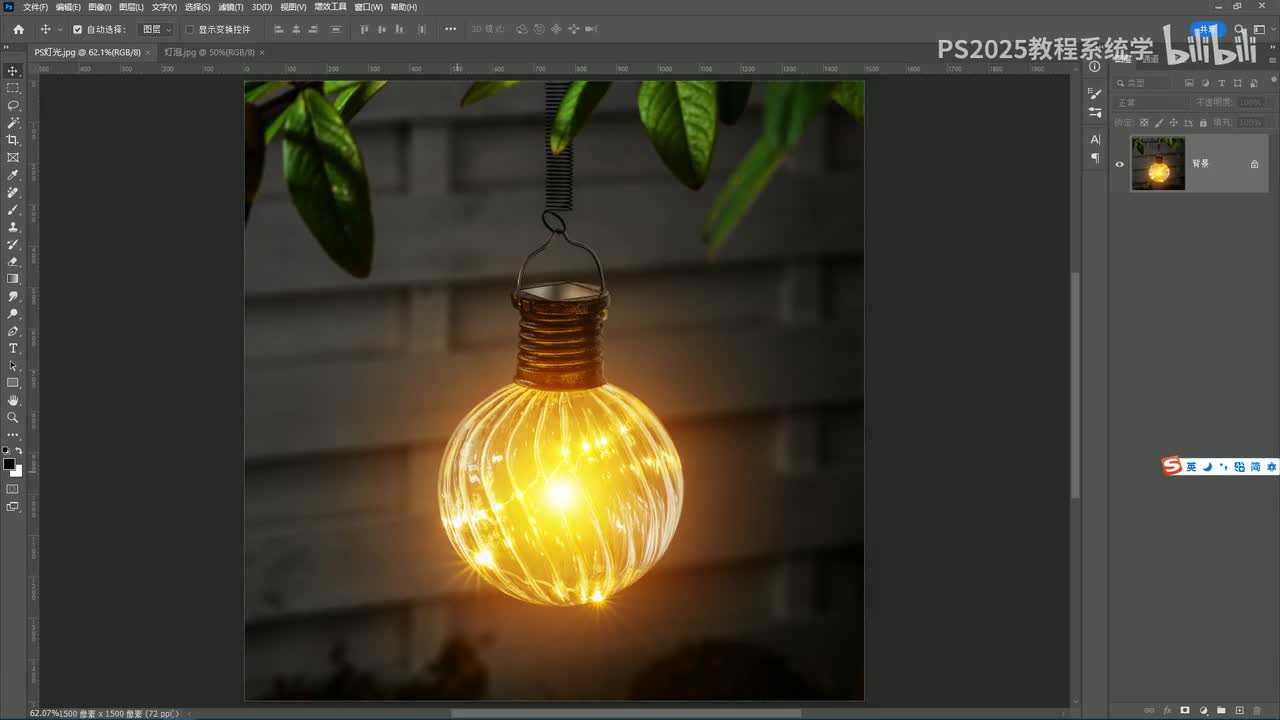
Task: Toggle smart object filter in Layers panel
Action: click(1254, 83)
